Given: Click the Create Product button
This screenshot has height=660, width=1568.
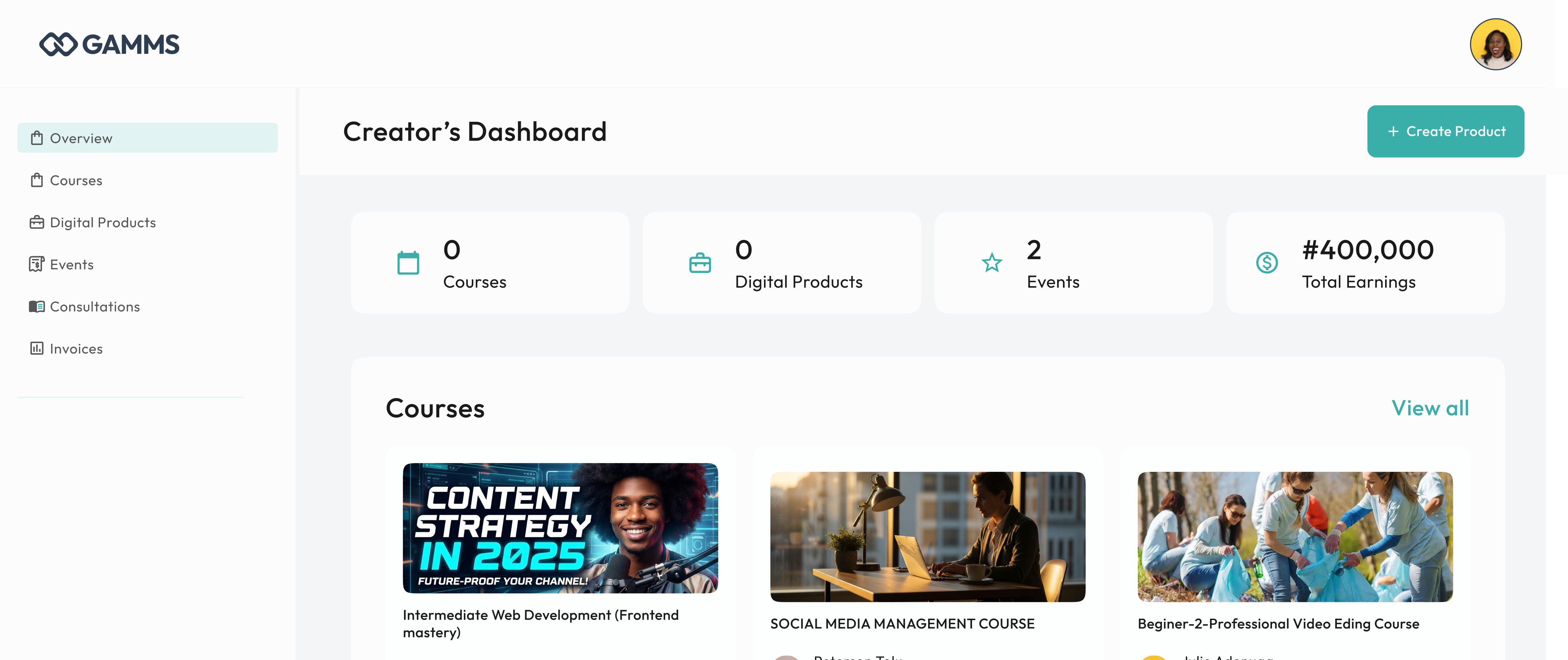Looking at the screenshot, I should pyautogui.click(x=1446, y=131).
